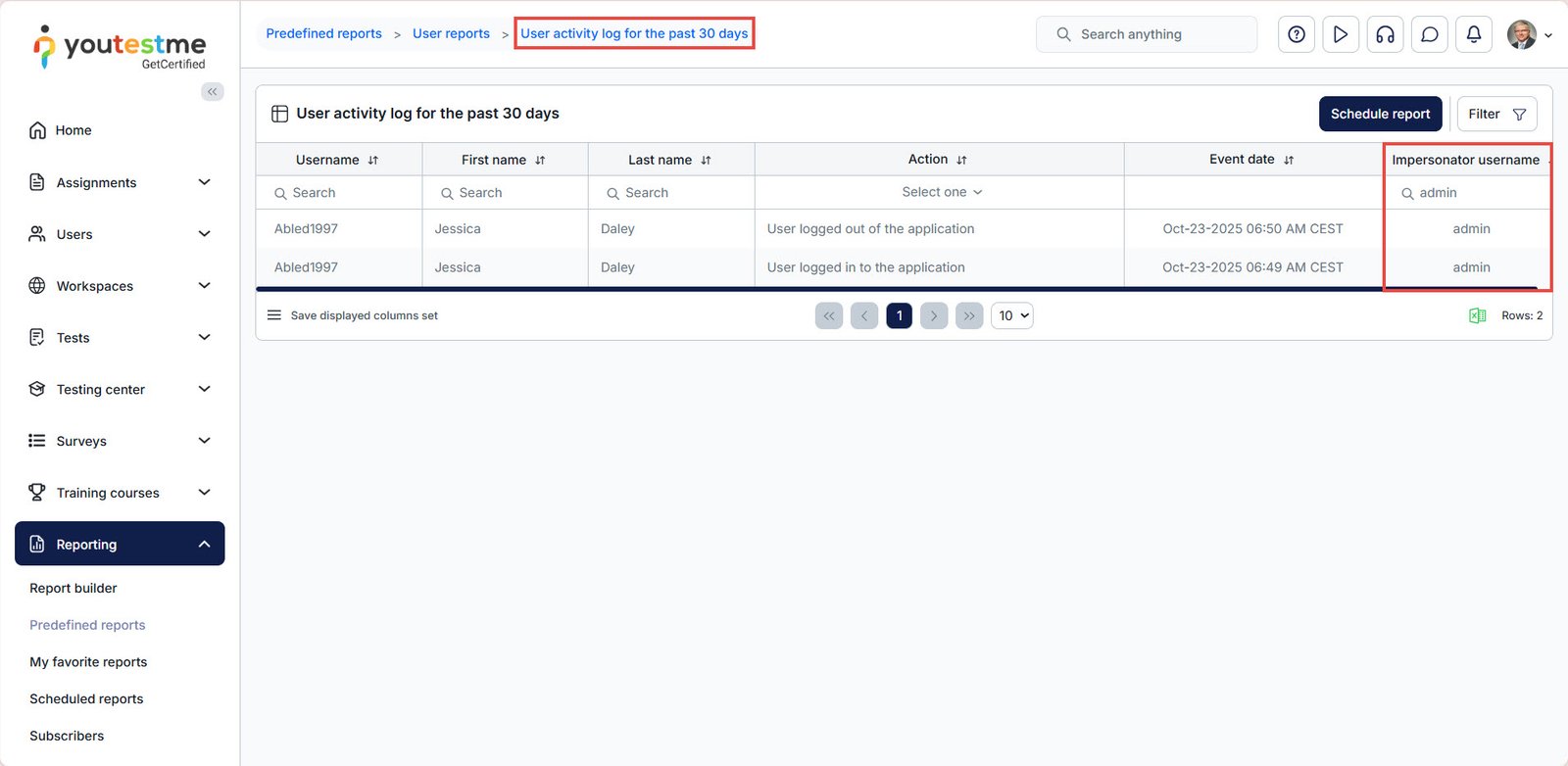Screen dimensions: 1568x766
Task: Click the help question mark icon
Action: coord(1296,34)
